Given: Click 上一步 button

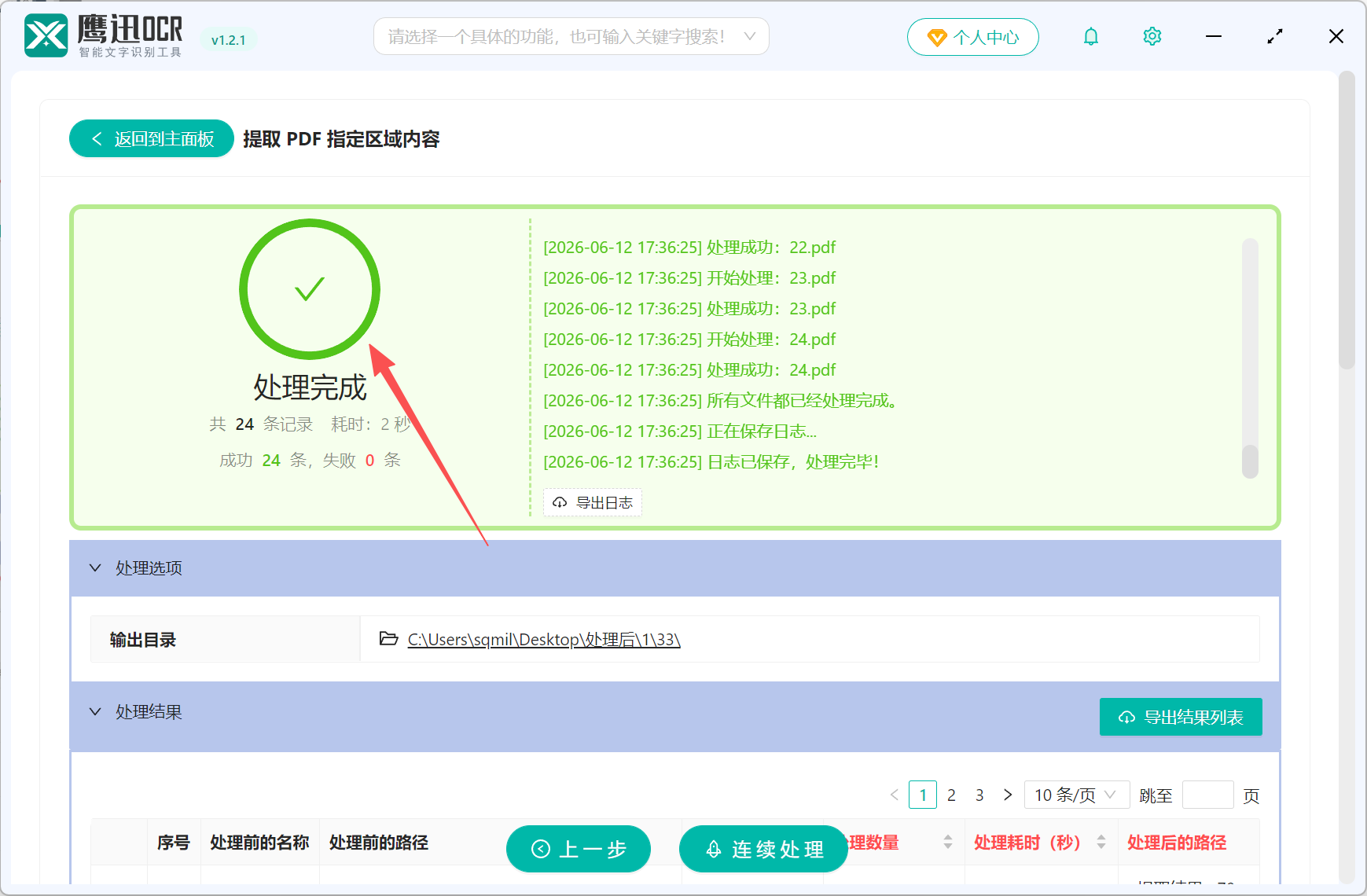Looking at the screenshot, I should tap(579, 849).
